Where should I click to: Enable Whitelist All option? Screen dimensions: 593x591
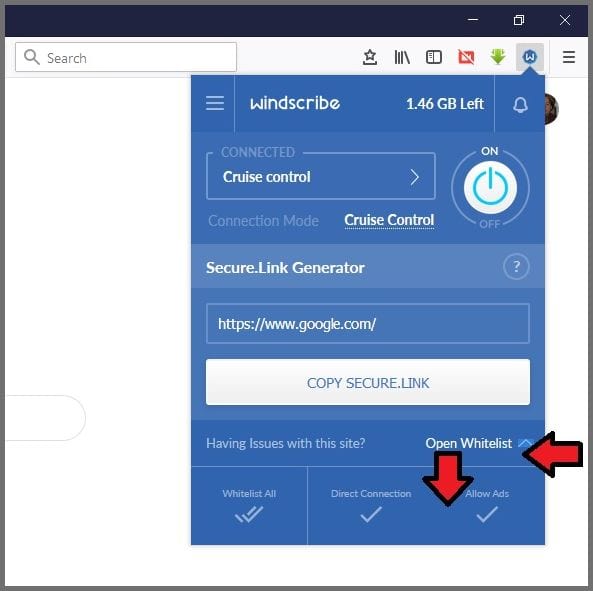249,505
